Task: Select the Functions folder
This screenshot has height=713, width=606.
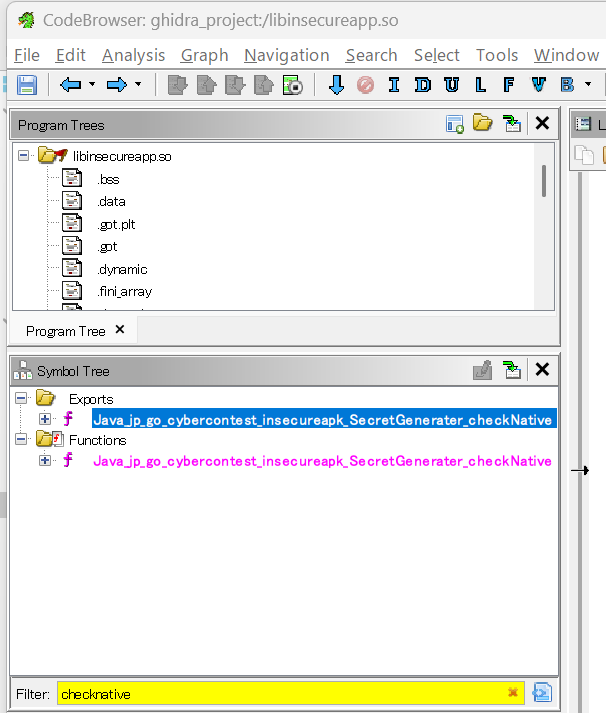Action: (x=98, y=440)
